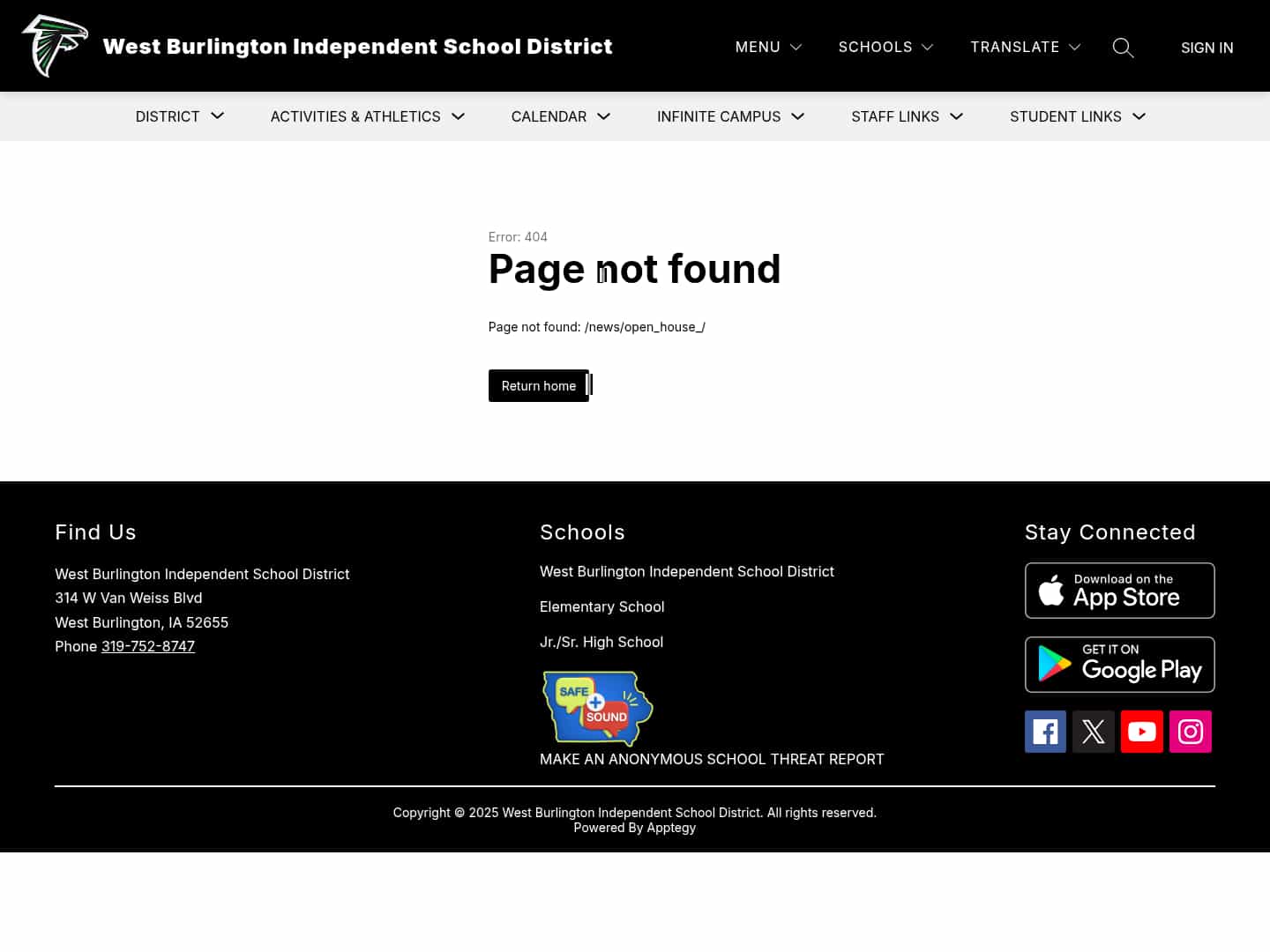Screen dimensions: 1270x952
Task: Click the chevron beside INFINITE CAMPUS
Action: tap(798, 116)
